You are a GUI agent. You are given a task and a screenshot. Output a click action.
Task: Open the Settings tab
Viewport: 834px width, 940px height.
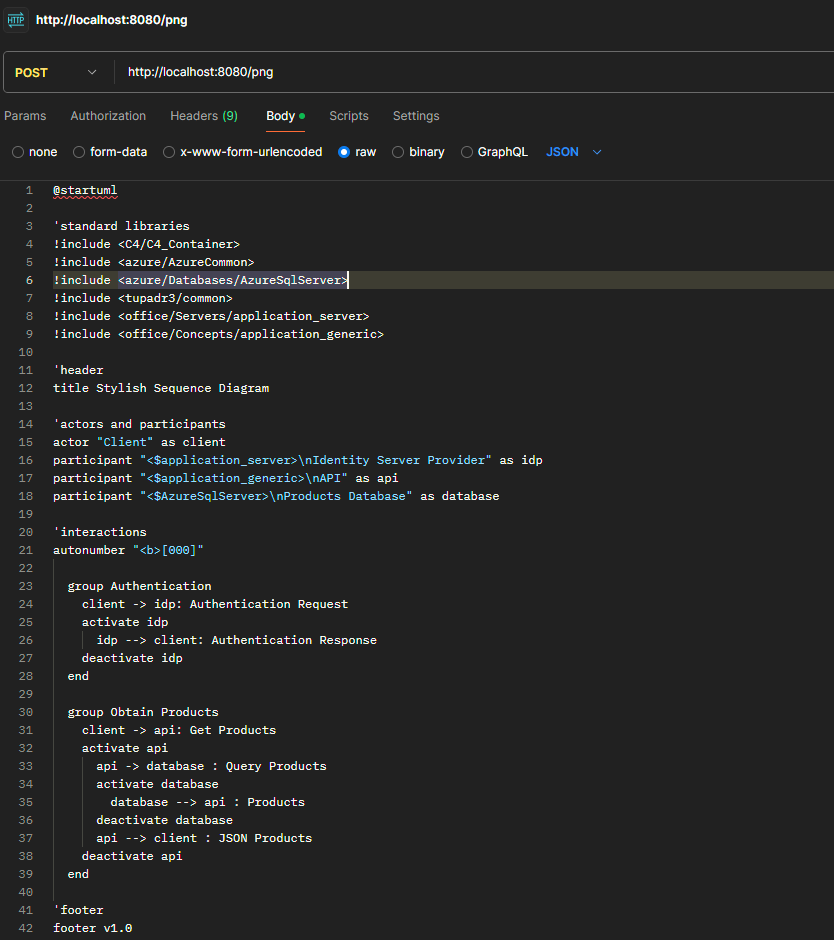(x=416, y=116)
